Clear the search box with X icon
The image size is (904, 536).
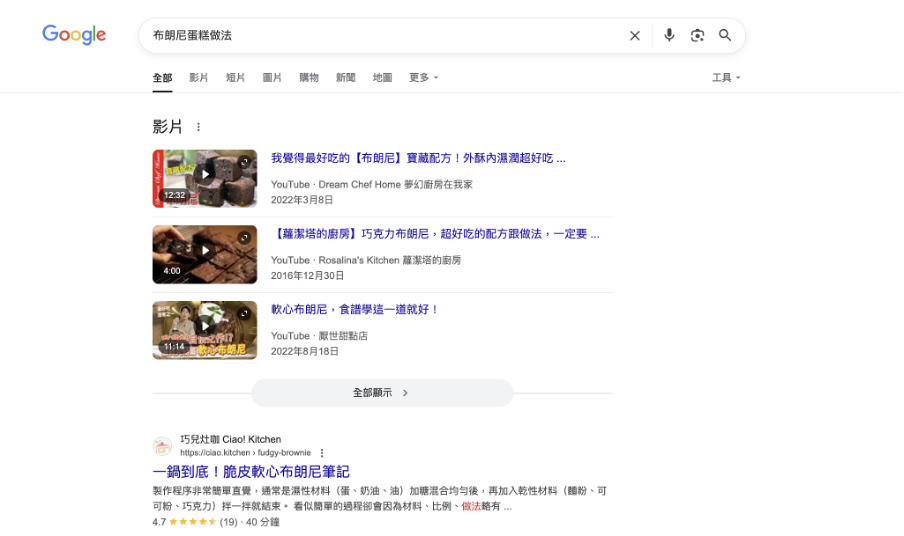click(635, 36)
